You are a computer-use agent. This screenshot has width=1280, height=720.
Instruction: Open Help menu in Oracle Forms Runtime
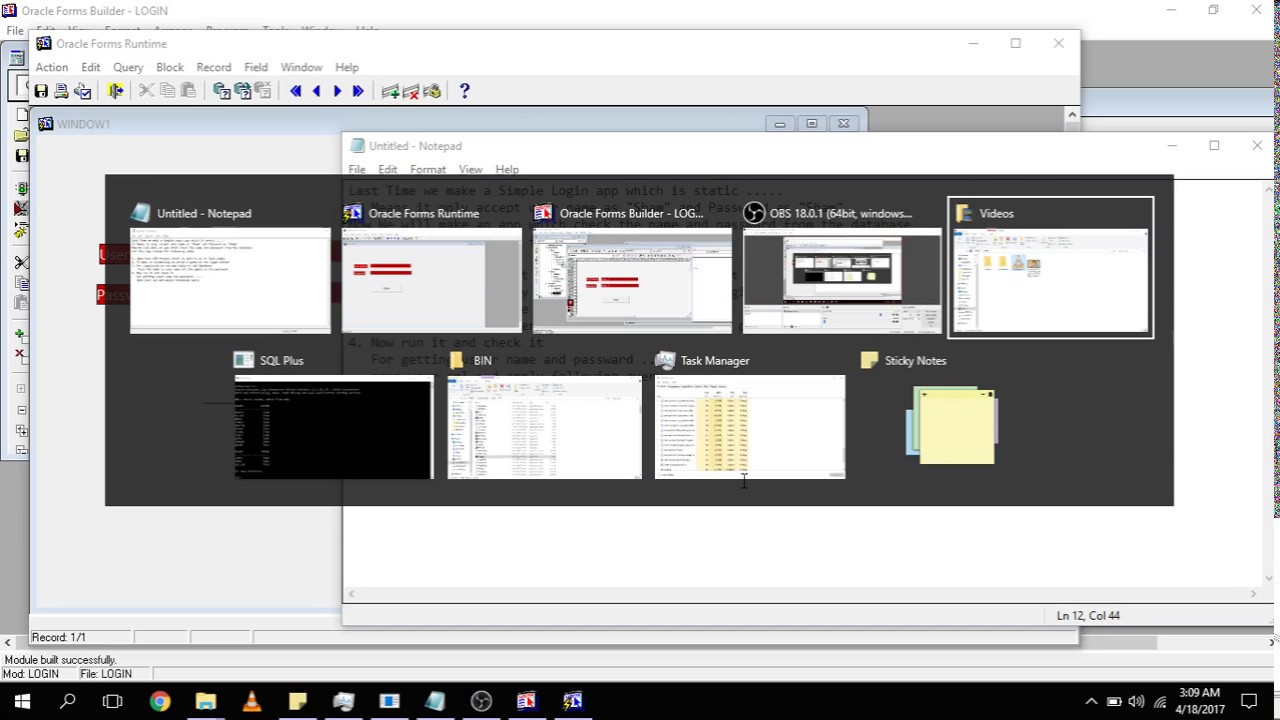coord(347,67)
